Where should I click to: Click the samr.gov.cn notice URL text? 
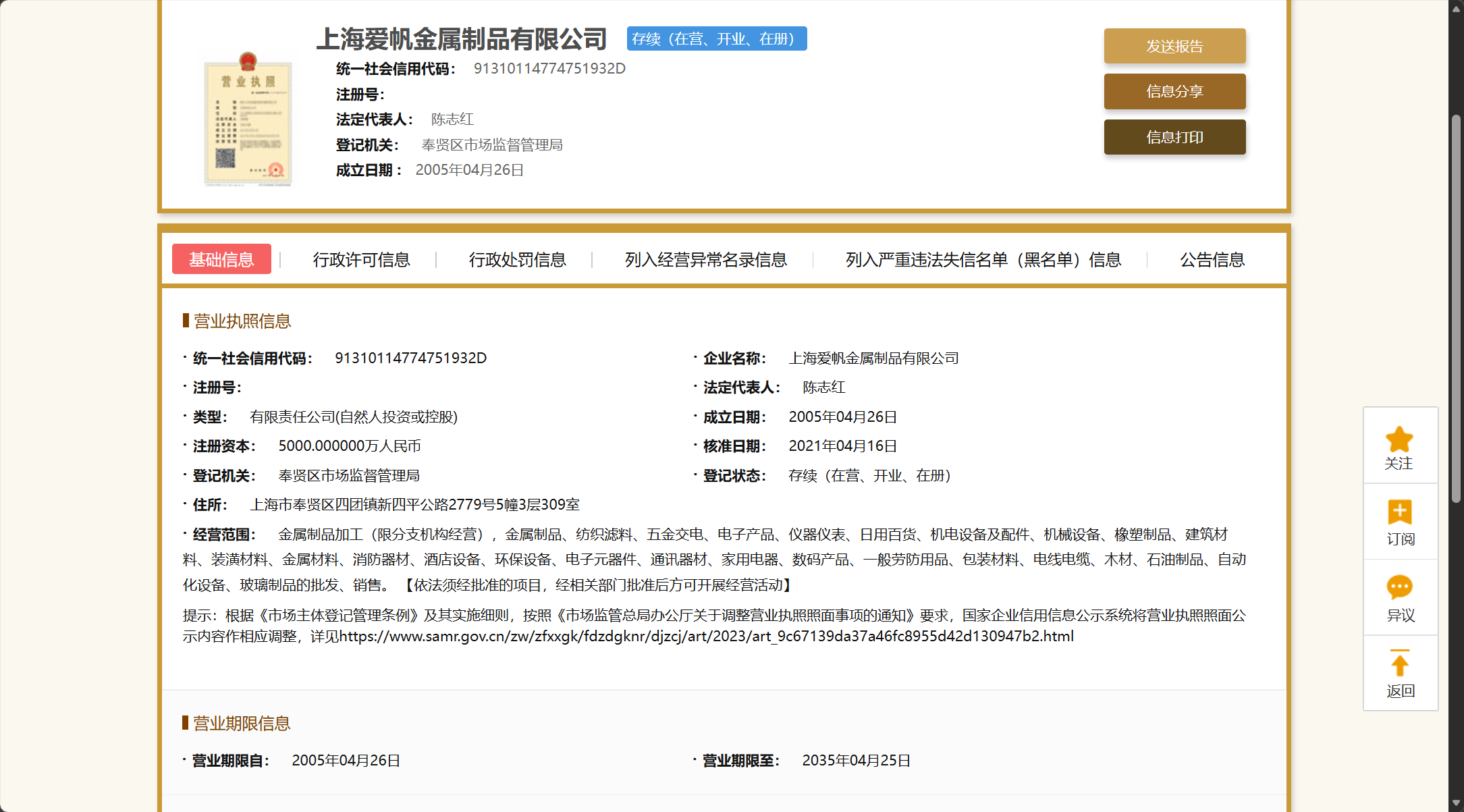click(x=706, y=637)
